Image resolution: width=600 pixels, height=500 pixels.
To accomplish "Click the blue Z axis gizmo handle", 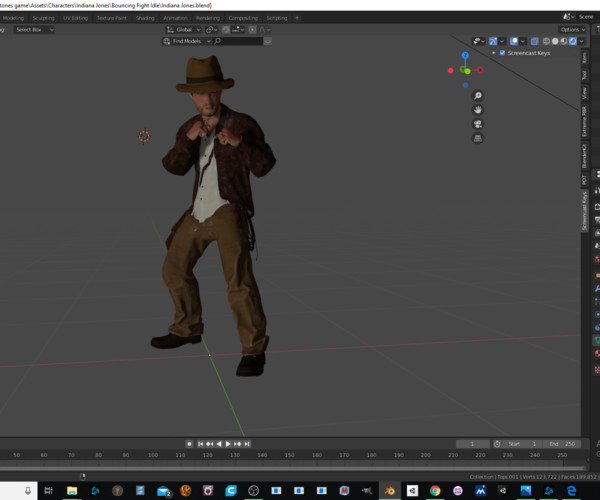I will pyautogui.click(x=465, y=55).
